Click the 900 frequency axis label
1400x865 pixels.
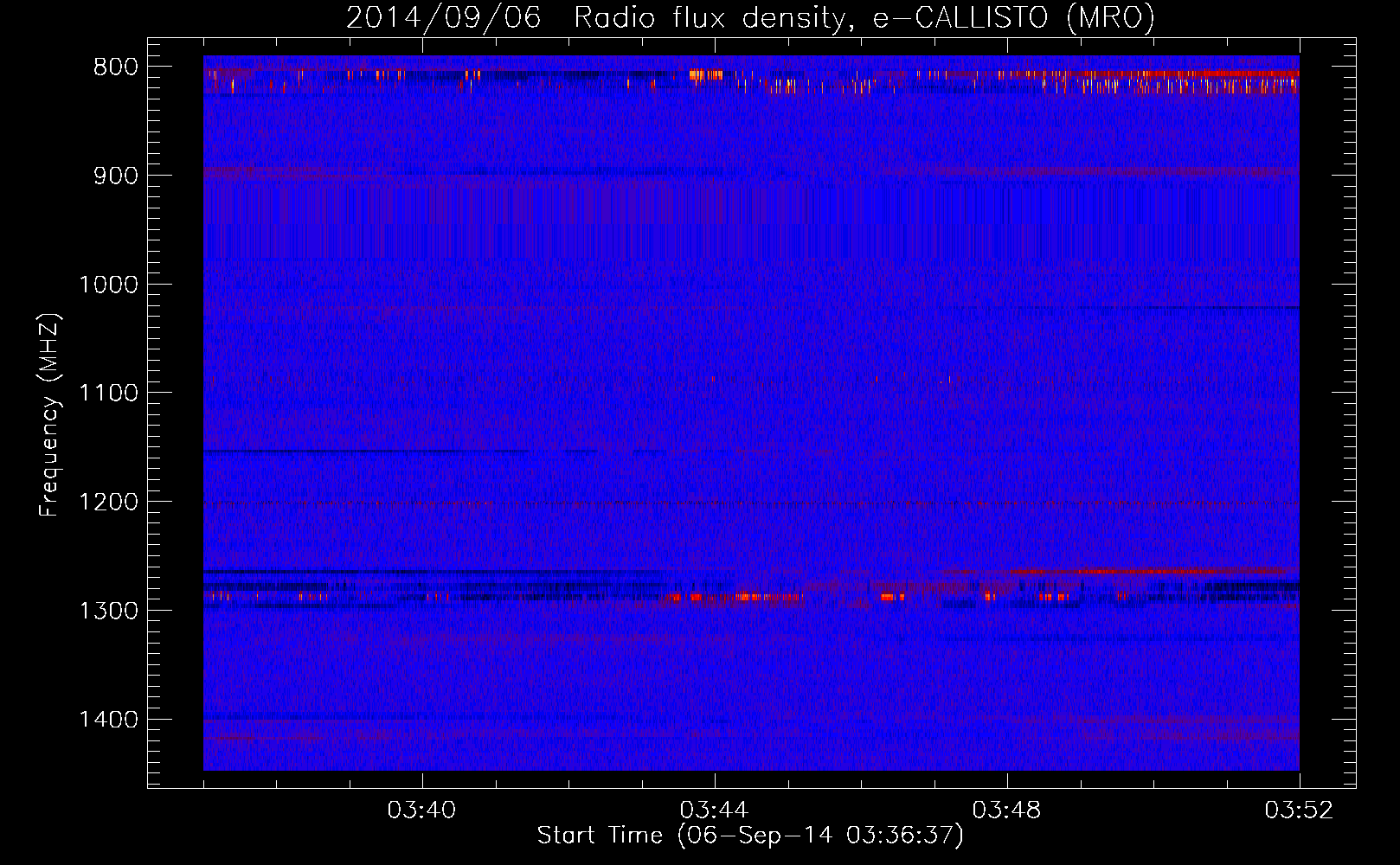(115, 176)
